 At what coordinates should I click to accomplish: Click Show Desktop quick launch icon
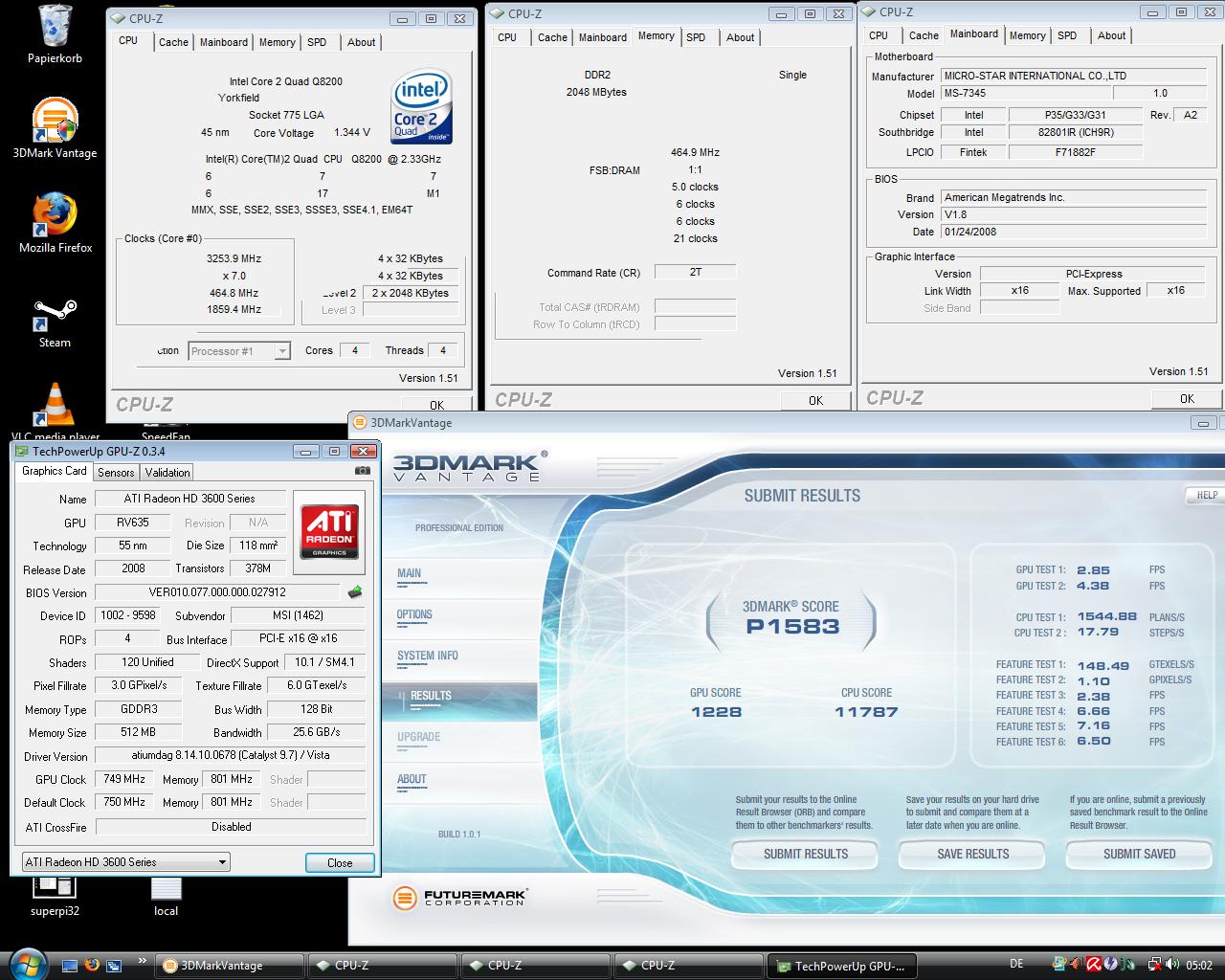click(x=70, y=965)
